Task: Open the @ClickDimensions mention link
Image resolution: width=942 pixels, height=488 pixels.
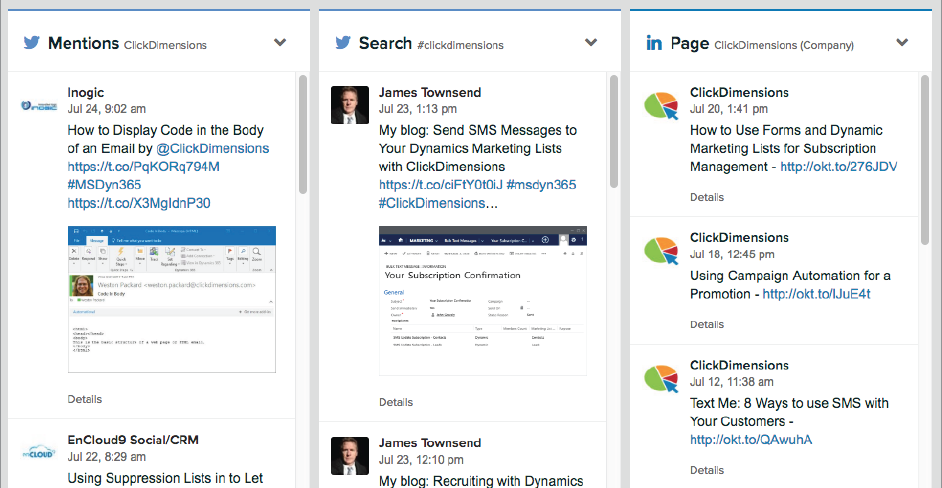Action: point(213,148)
